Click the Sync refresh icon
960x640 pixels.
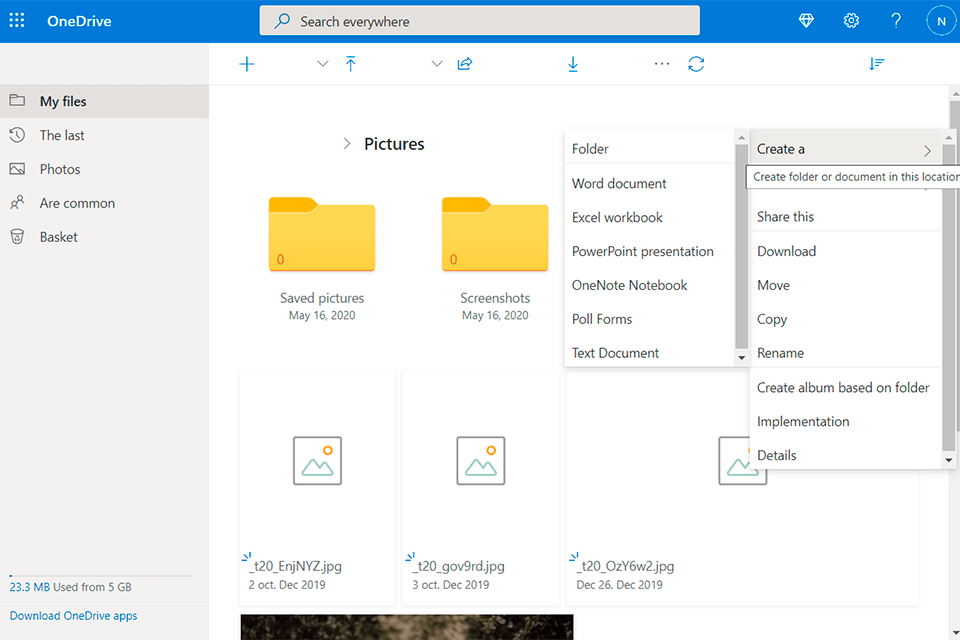coord(696,64)
